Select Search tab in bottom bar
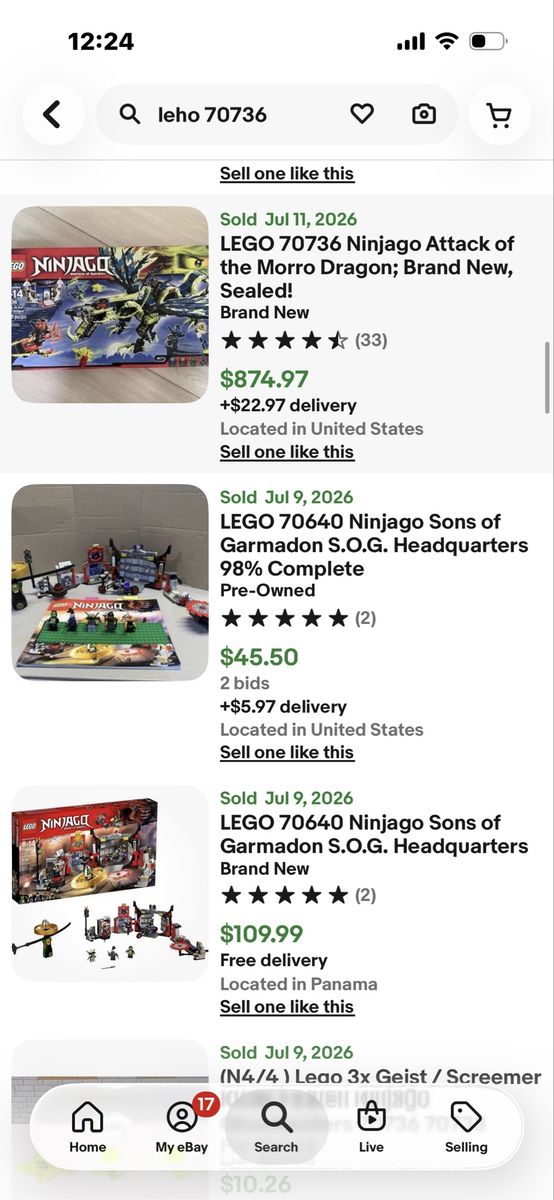Screen dimensions: 554x1200 point(276,1127)
